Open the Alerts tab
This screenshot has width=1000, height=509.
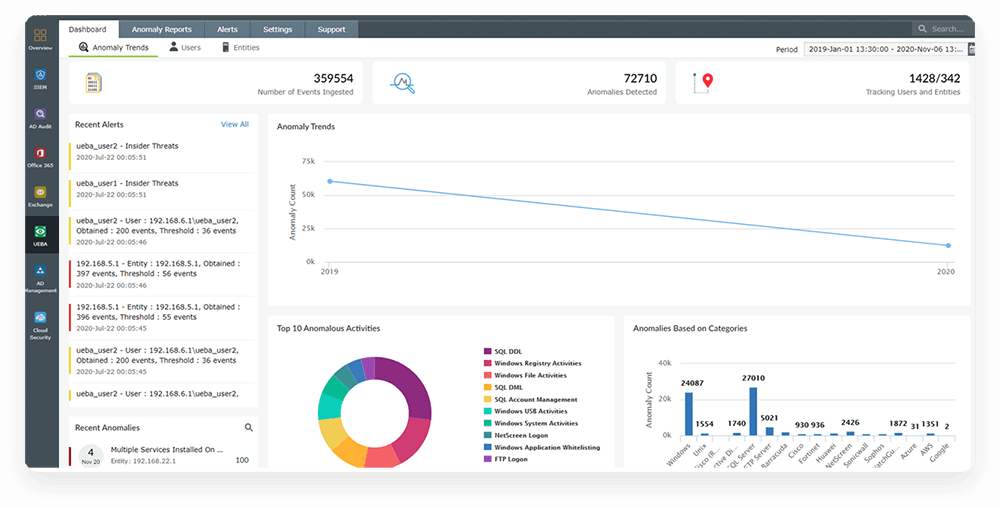pos(227,30)
